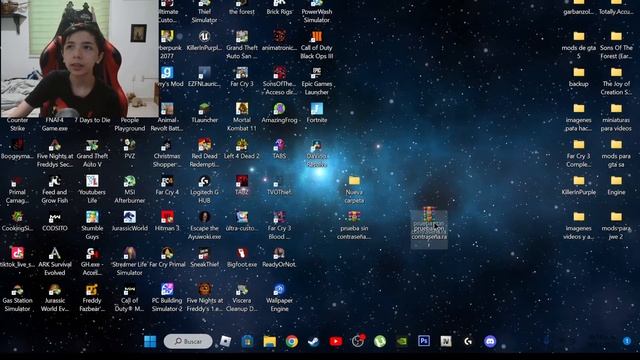Select Far Cry 4 shortcut
This screenshot has height=360, width=640.
167,185
